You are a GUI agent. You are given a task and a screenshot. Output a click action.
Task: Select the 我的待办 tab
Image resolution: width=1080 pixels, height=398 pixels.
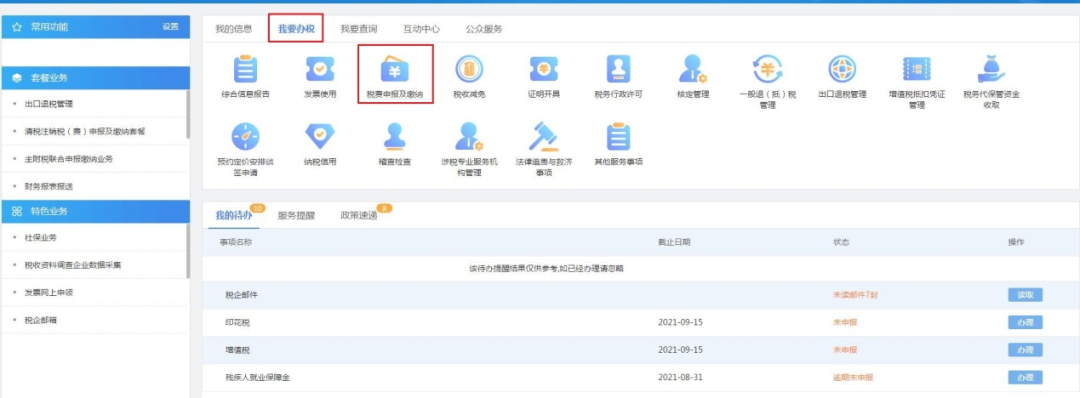233,215
